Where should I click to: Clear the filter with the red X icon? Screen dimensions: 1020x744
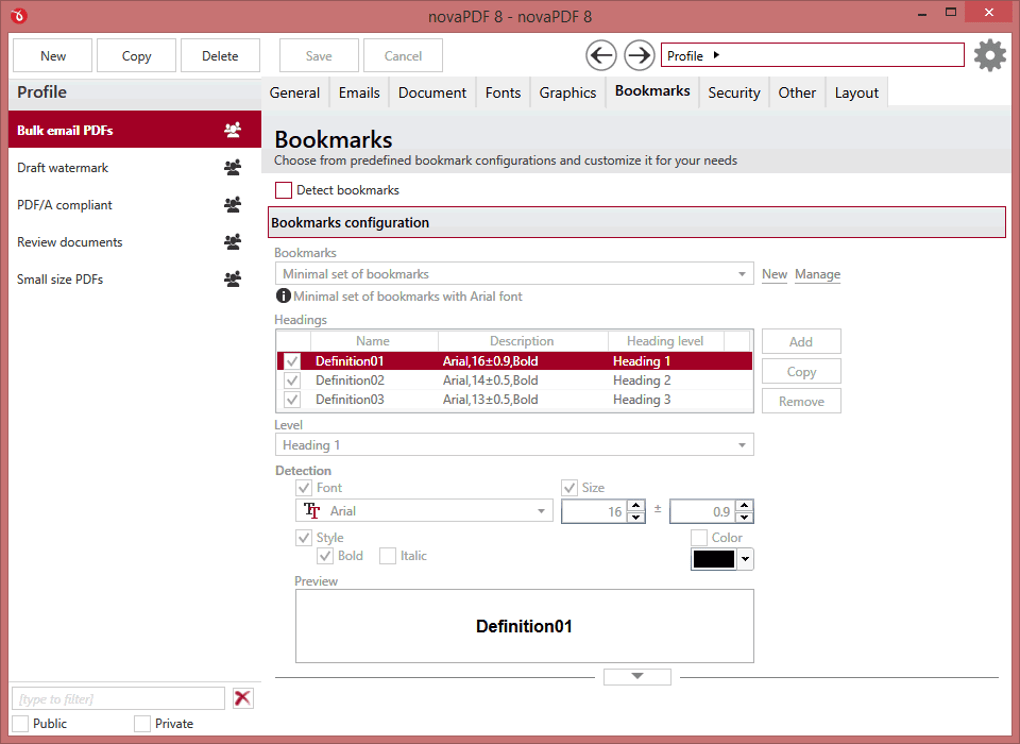click(243, 698)
